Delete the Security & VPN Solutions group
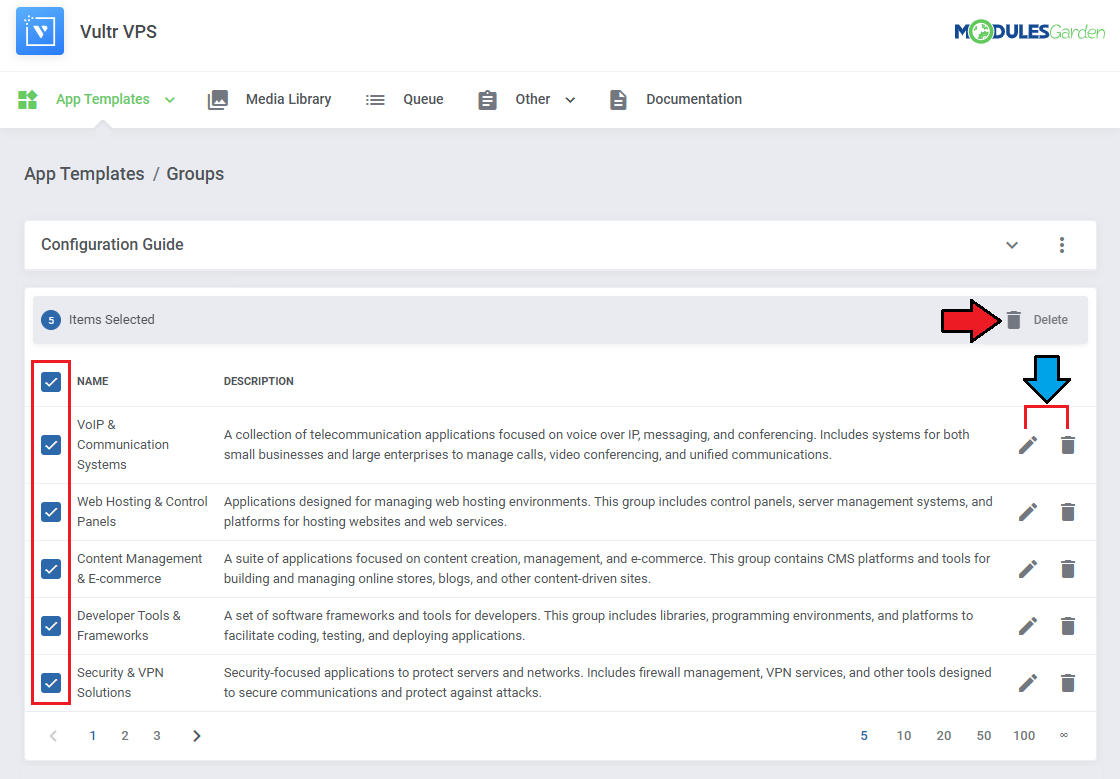 1068,683
